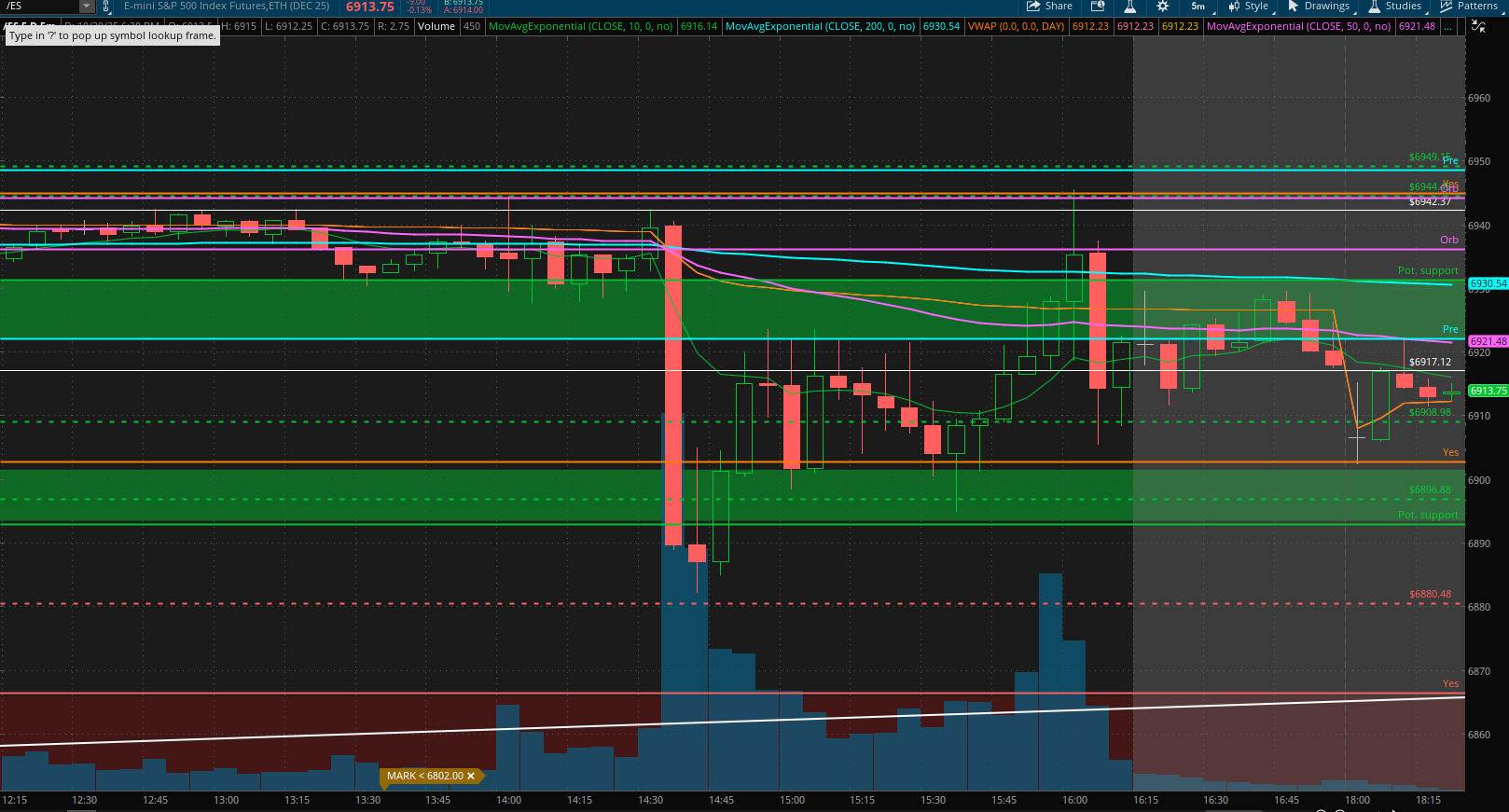Click the 6921.48 price bubble on axis
1509x812 pixels.
coord(1488,341)
